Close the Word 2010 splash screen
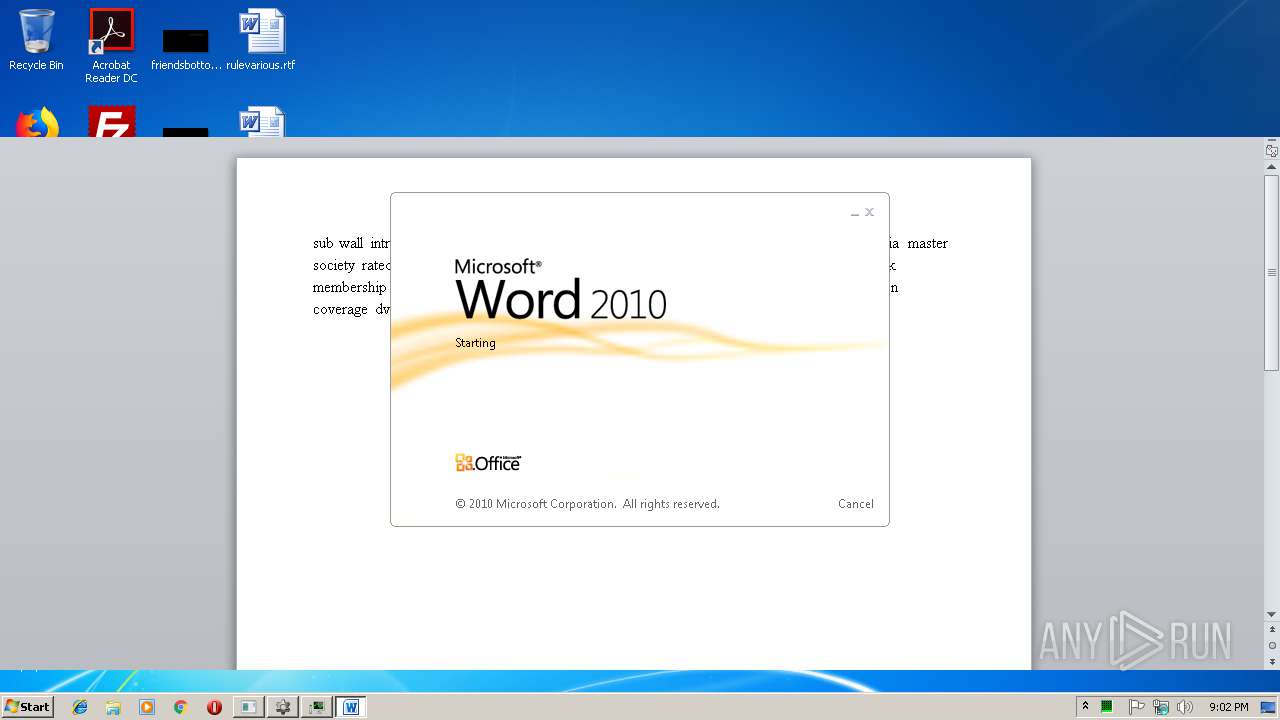1280x720 pixels. [870, 212]
